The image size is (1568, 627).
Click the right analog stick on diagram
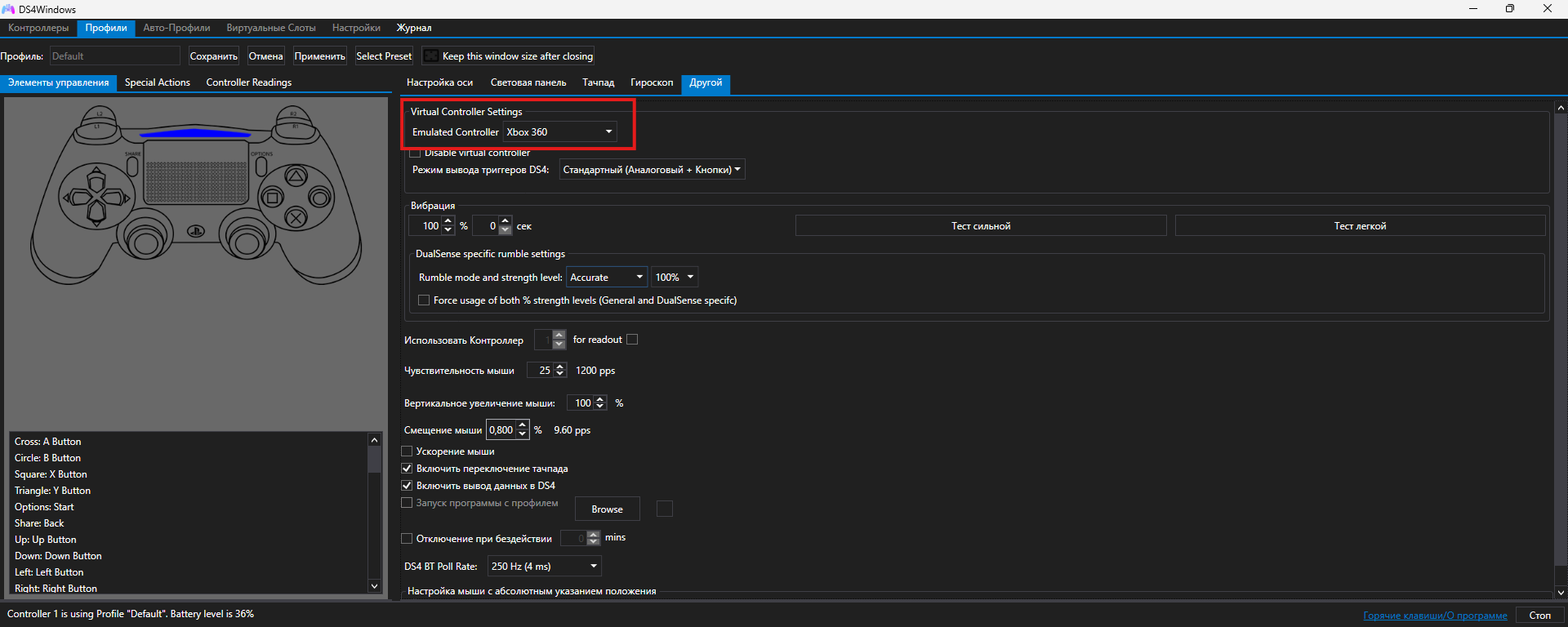coord(245,240)
